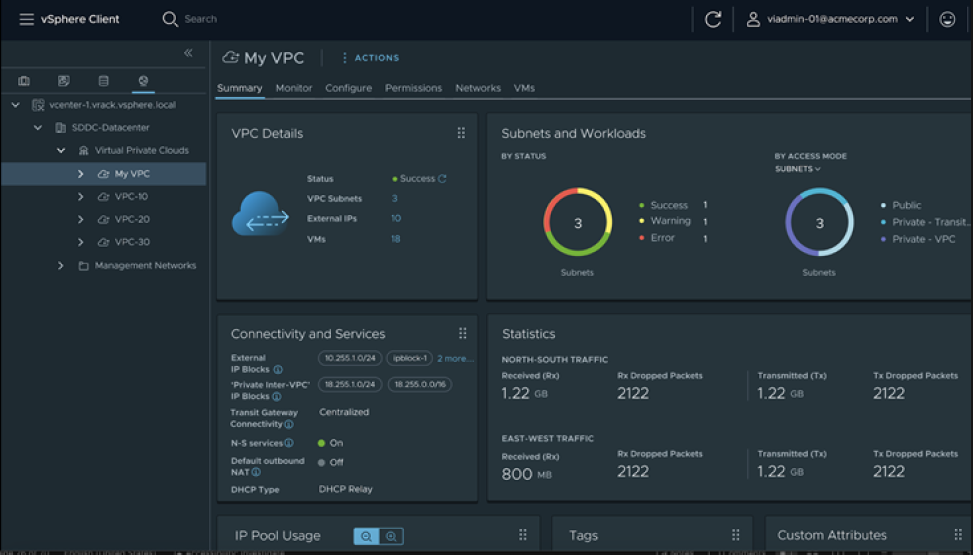This screenshot has height=555, width=973.
Task: Click zoom in in IP Pool Usage
Action: [391, 537]
